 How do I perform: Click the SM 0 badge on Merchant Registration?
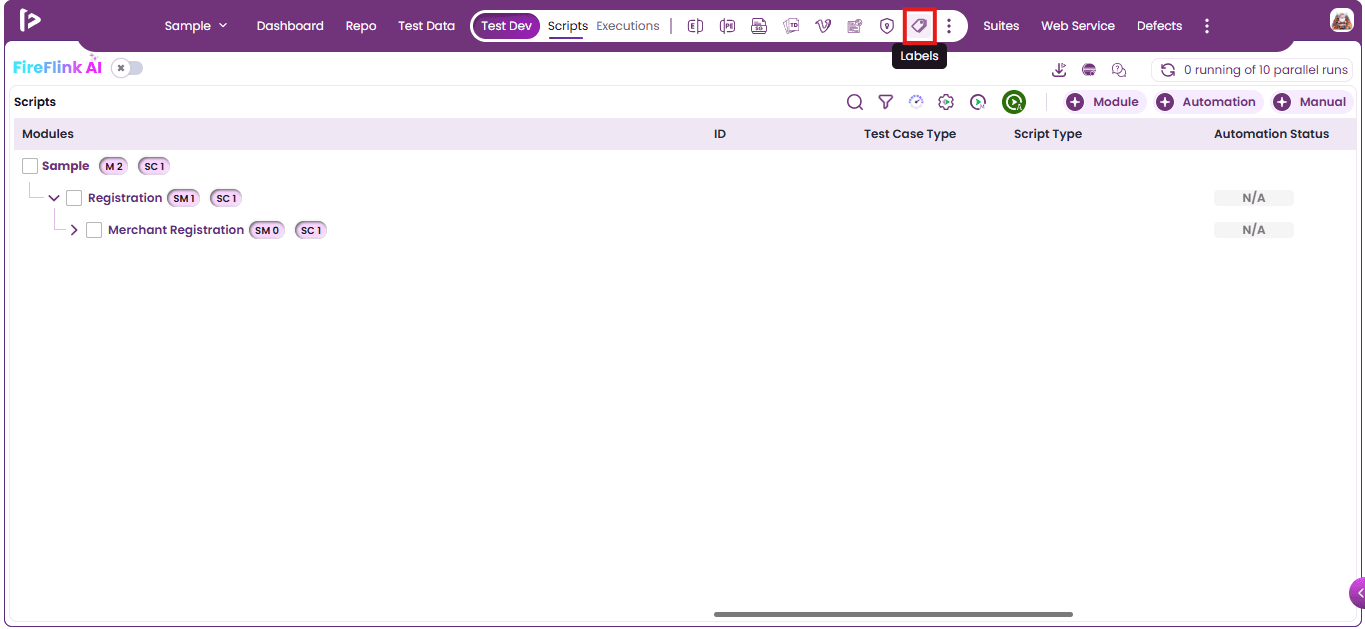[x=267, y=230]
